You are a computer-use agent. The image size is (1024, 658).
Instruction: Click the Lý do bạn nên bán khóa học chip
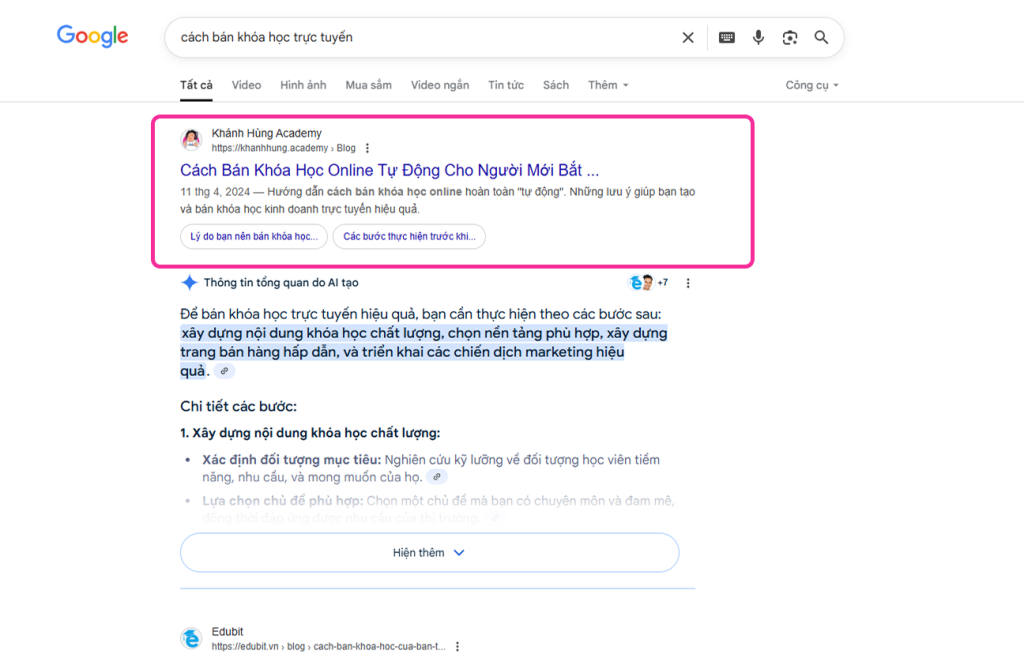click(x=254, y=236)
